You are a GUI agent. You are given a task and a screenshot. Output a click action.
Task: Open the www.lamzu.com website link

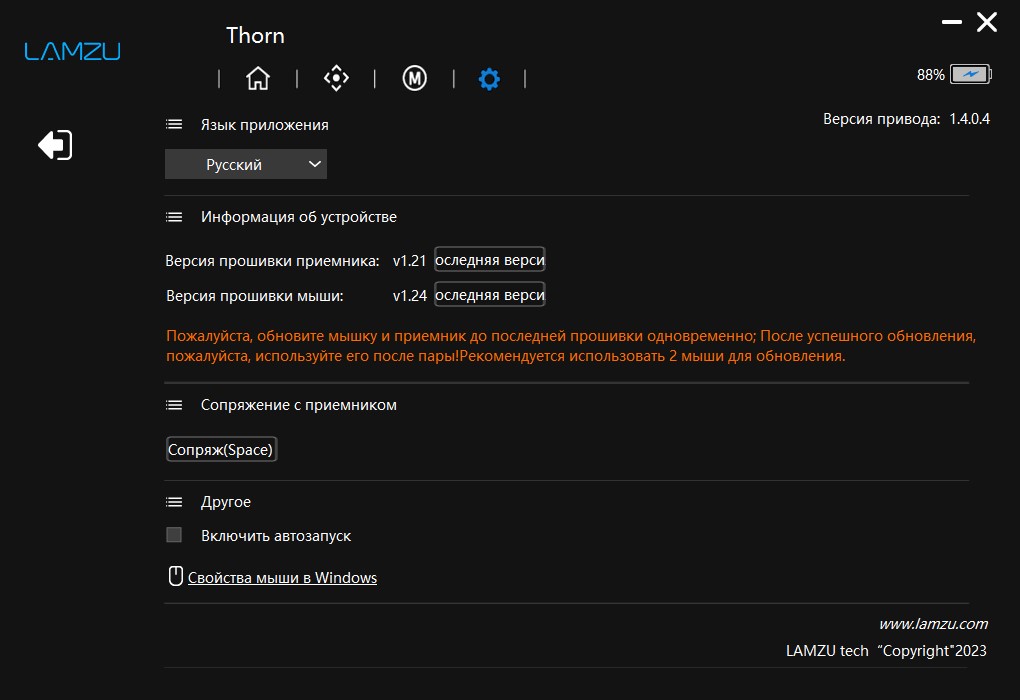click(x=933, y=624)
